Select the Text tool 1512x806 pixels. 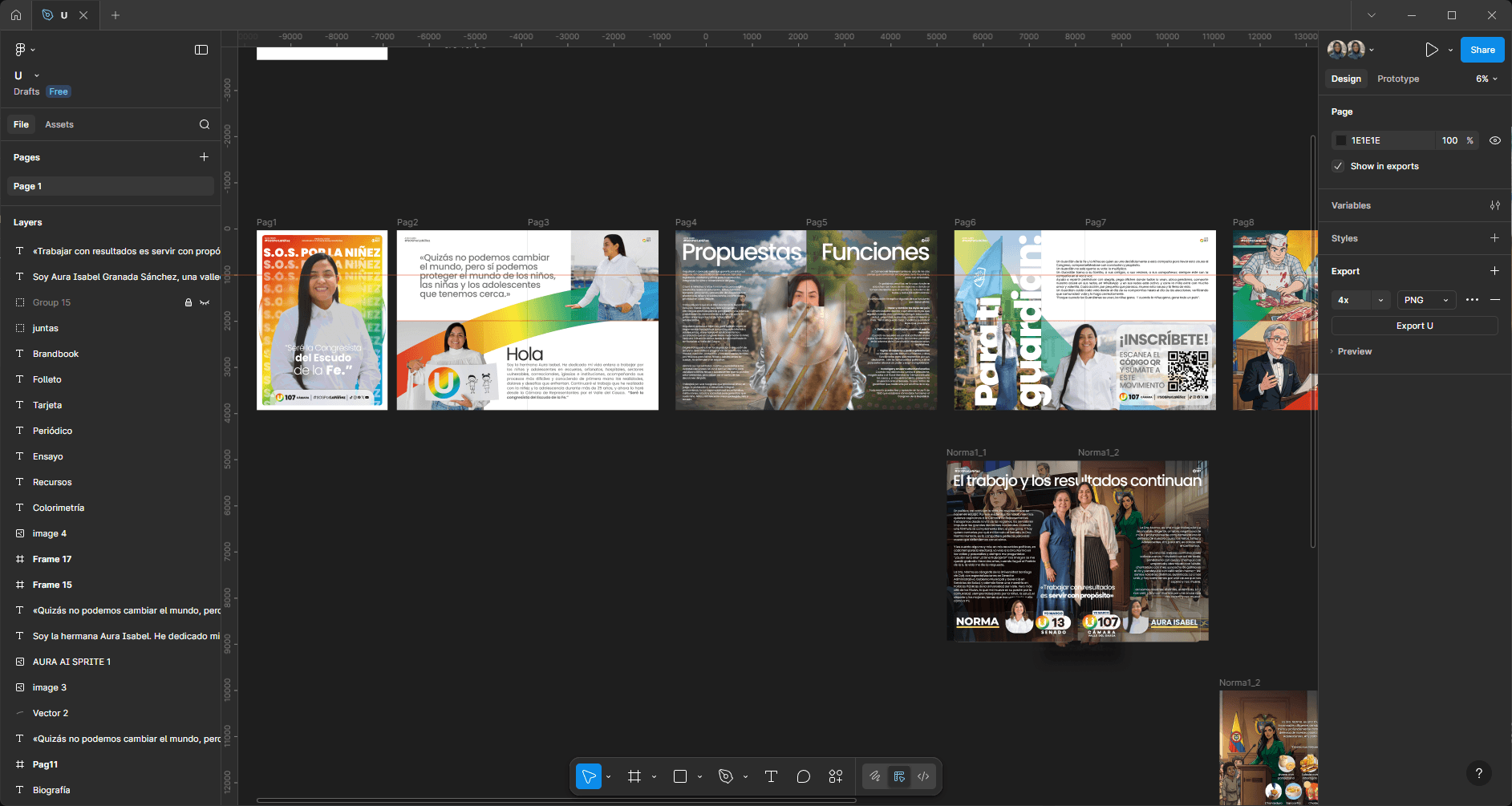771,776
